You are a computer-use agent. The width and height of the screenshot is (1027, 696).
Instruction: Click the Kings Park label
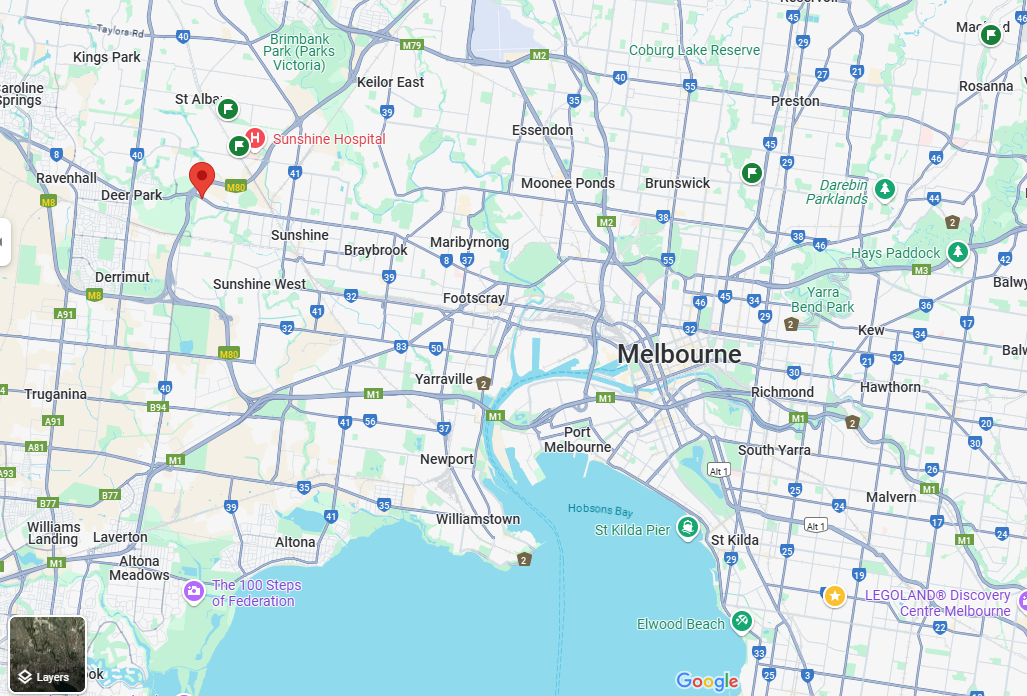tap(107, 58)
